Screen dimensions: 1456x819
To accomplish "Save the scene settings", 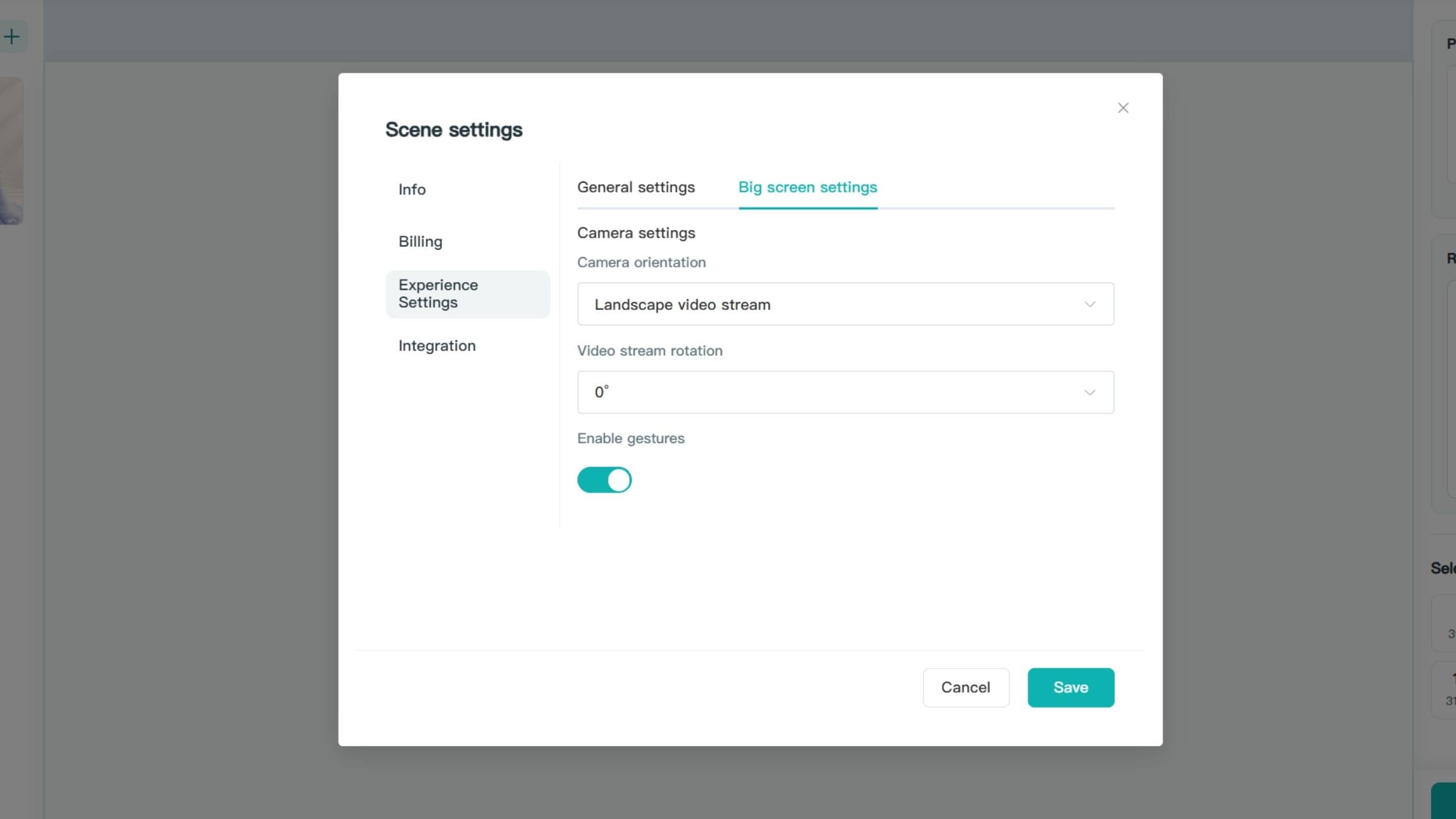I will coord(1071,688).
